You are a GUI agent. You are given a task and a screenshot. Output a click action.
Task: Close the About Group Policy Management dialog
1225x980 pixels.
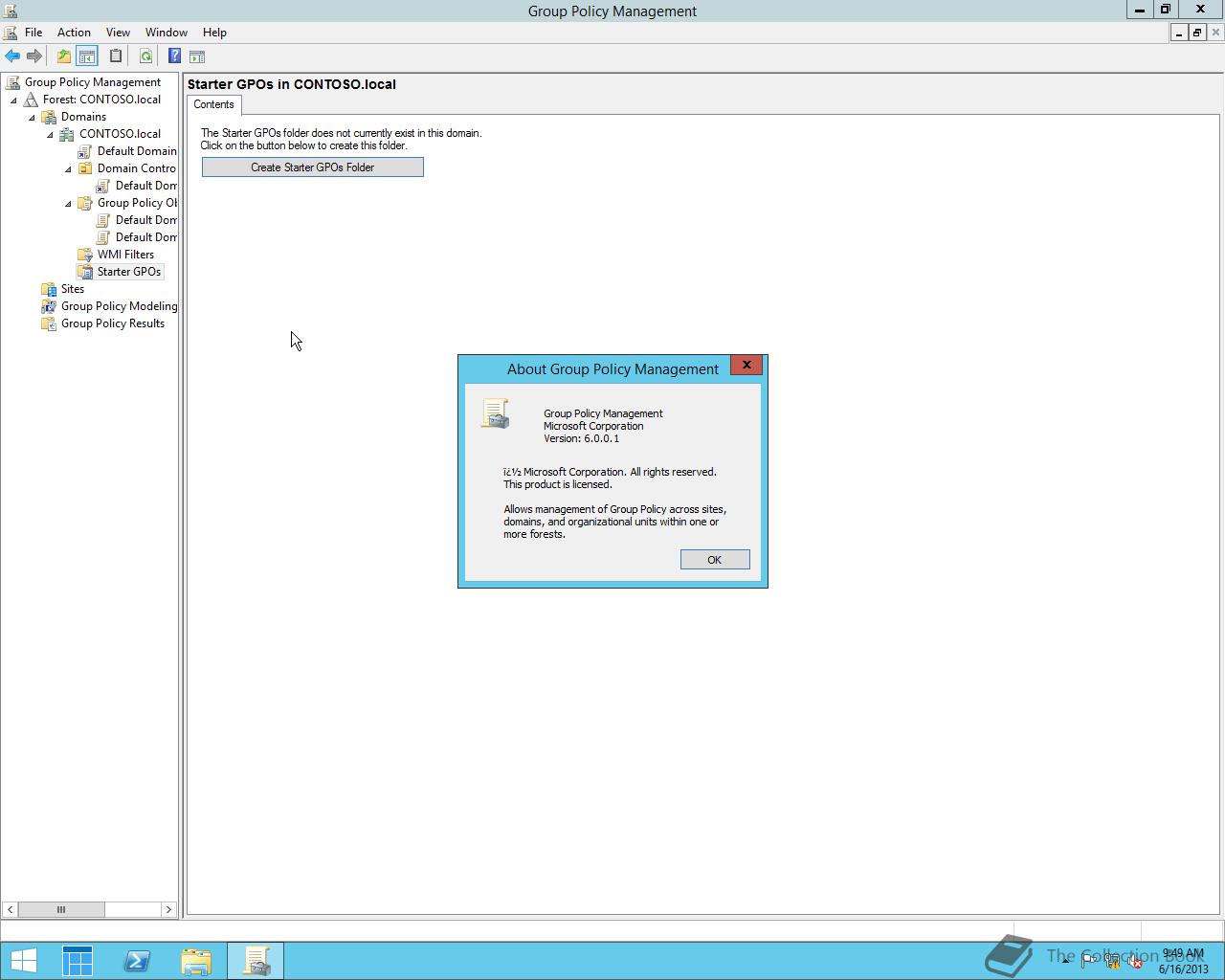click(x=746, y=365)
